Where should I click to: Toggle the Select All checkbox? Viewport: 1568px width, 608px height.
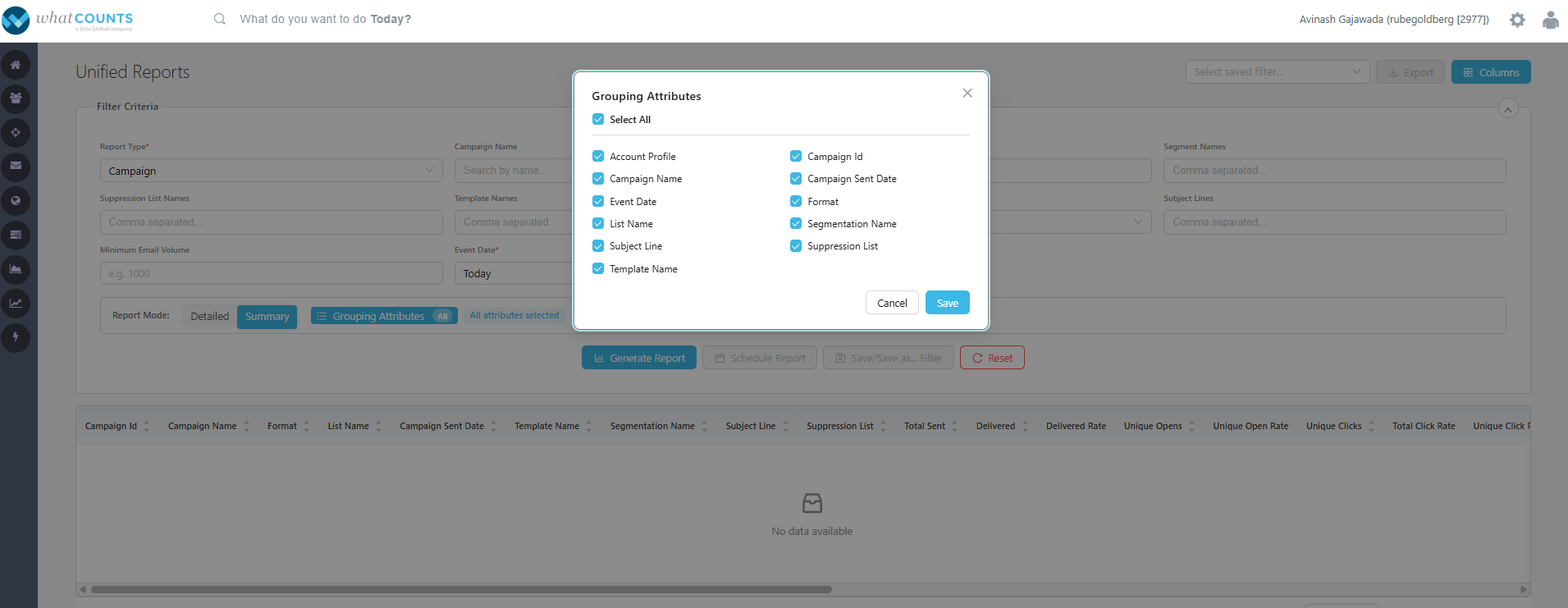click(598, 119)
